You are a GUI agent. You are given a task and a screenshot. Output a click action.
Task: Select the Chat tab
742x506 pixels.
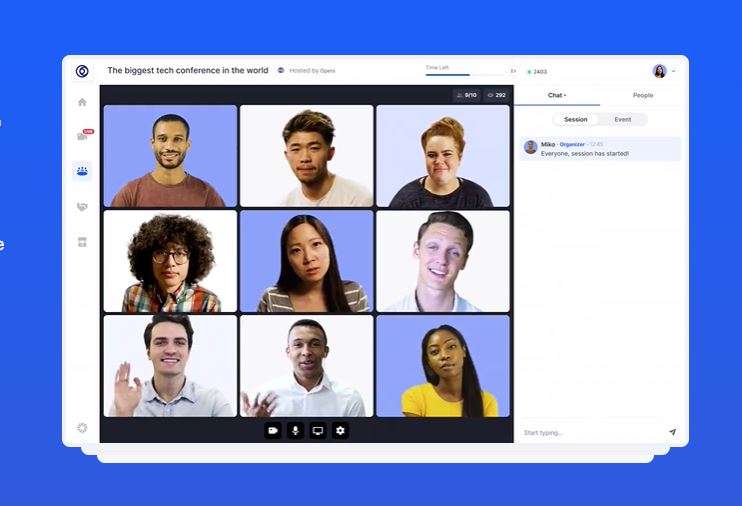557,95
